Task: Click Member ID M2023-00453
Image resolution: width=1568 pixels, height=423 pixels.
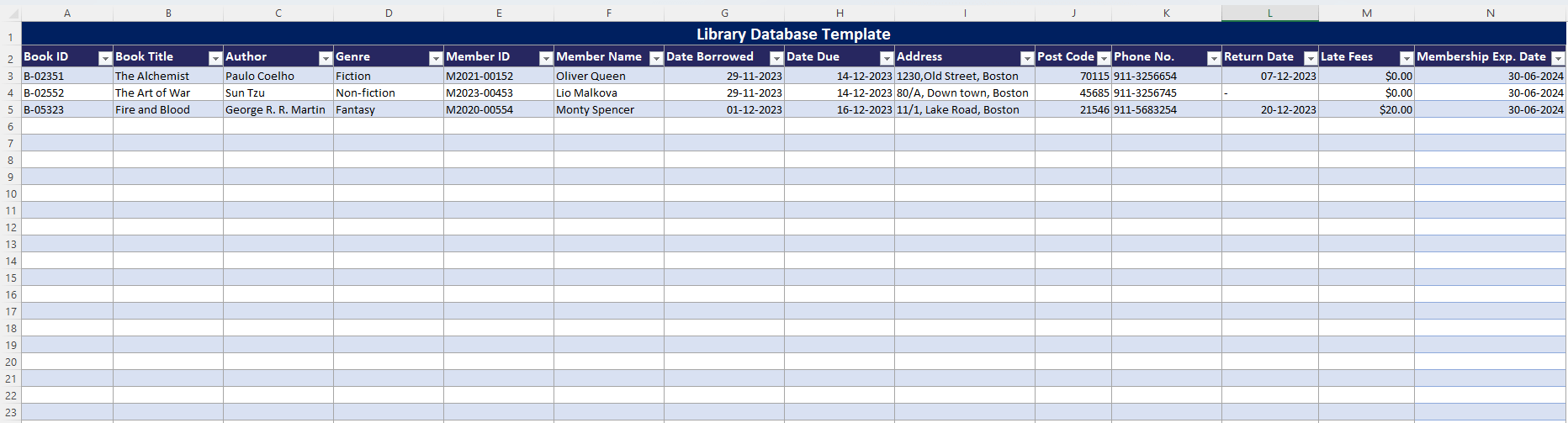Action: pos(499,93)
